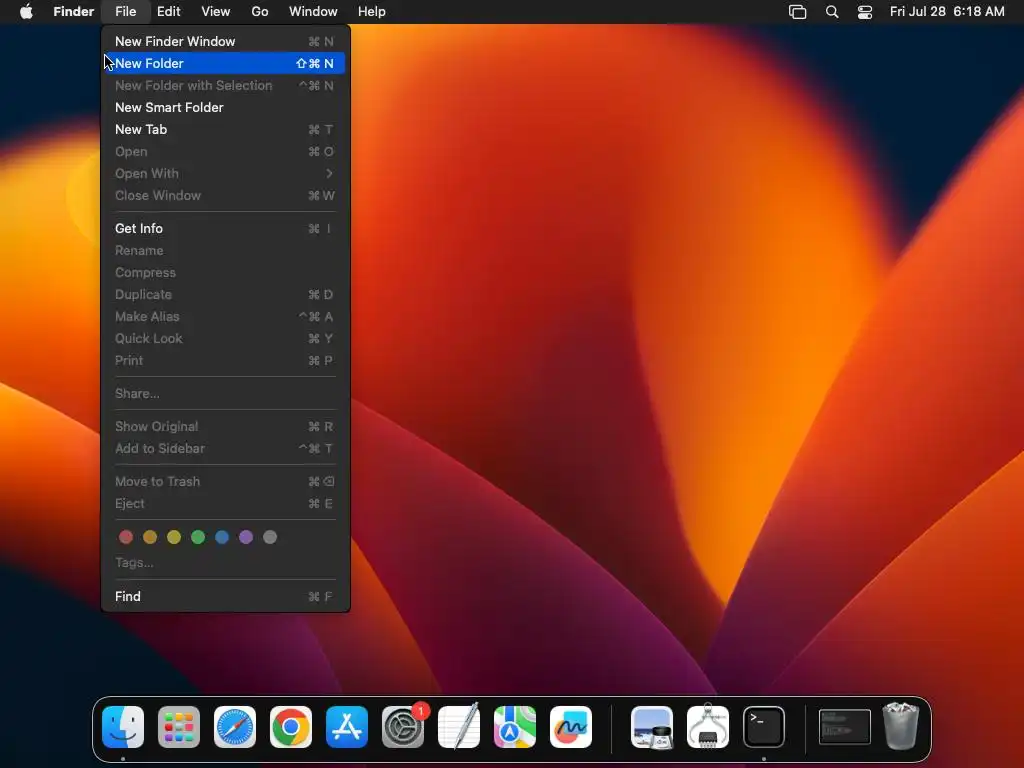This screenshot has height=768, width=1024.
Task: Open the View menu
Action: pos(216,12)
